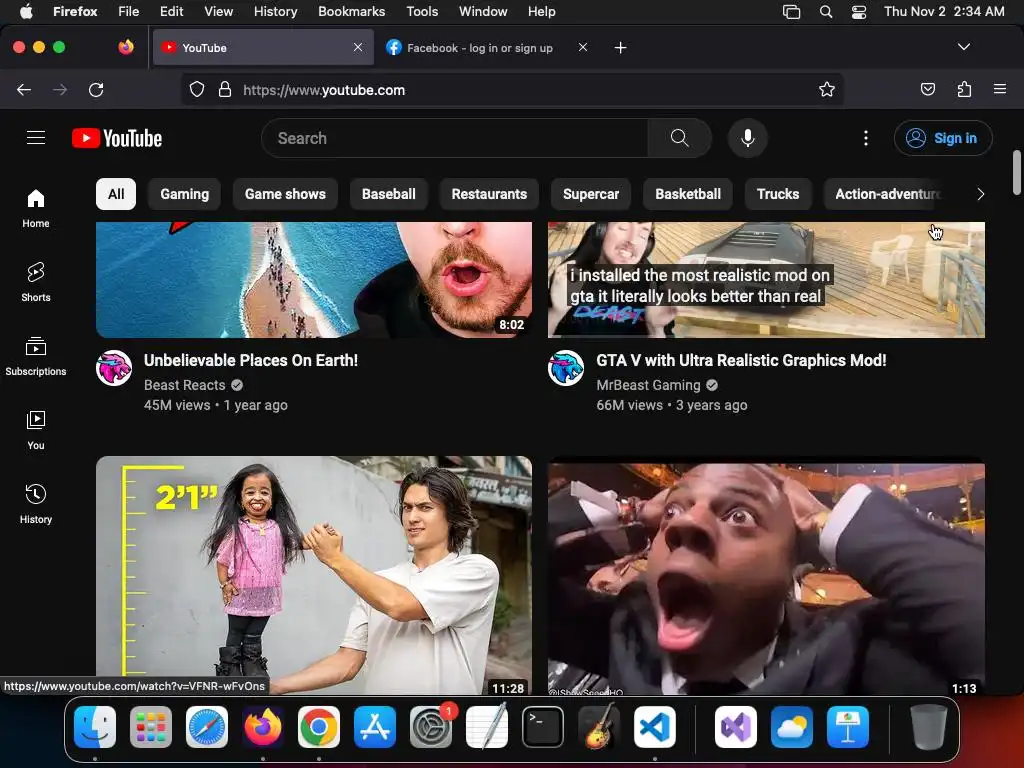1024x768 pixels.
Task: Open the YouTube hamburger guide menu
Action: point(36,138)
